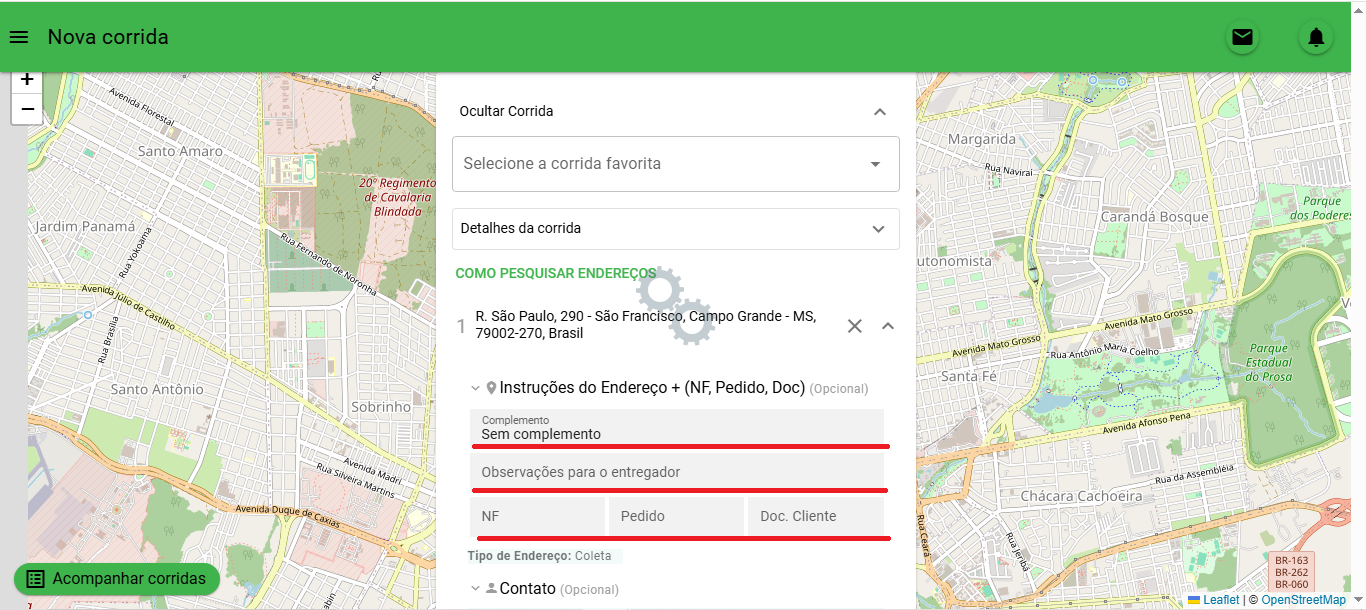Click the Acompanhar corridas button

[117, 579]
